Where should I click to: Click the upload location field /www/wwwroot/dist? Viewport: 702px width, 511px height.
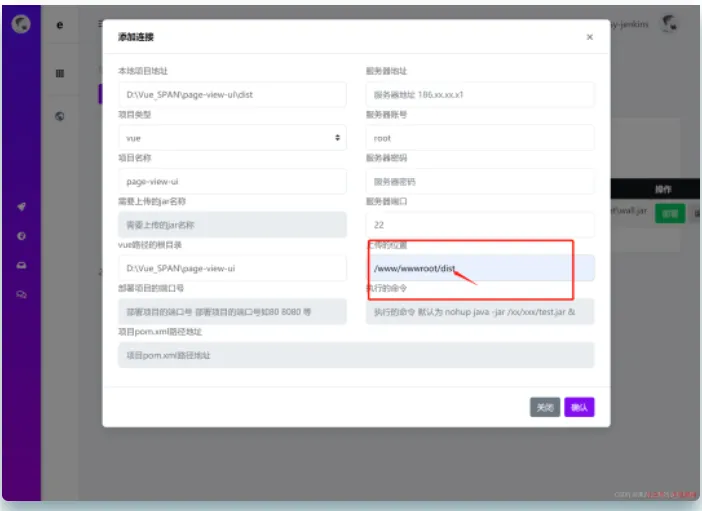point(480,268)
